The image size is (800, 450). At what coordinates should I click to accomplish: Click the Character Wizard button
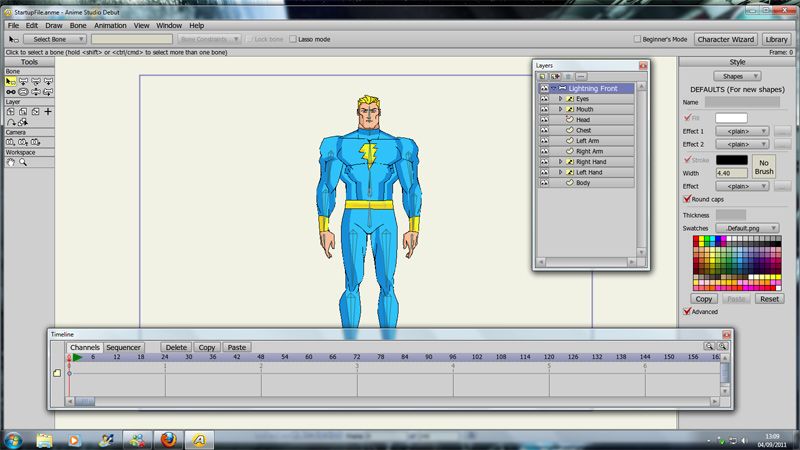(726, 39)
